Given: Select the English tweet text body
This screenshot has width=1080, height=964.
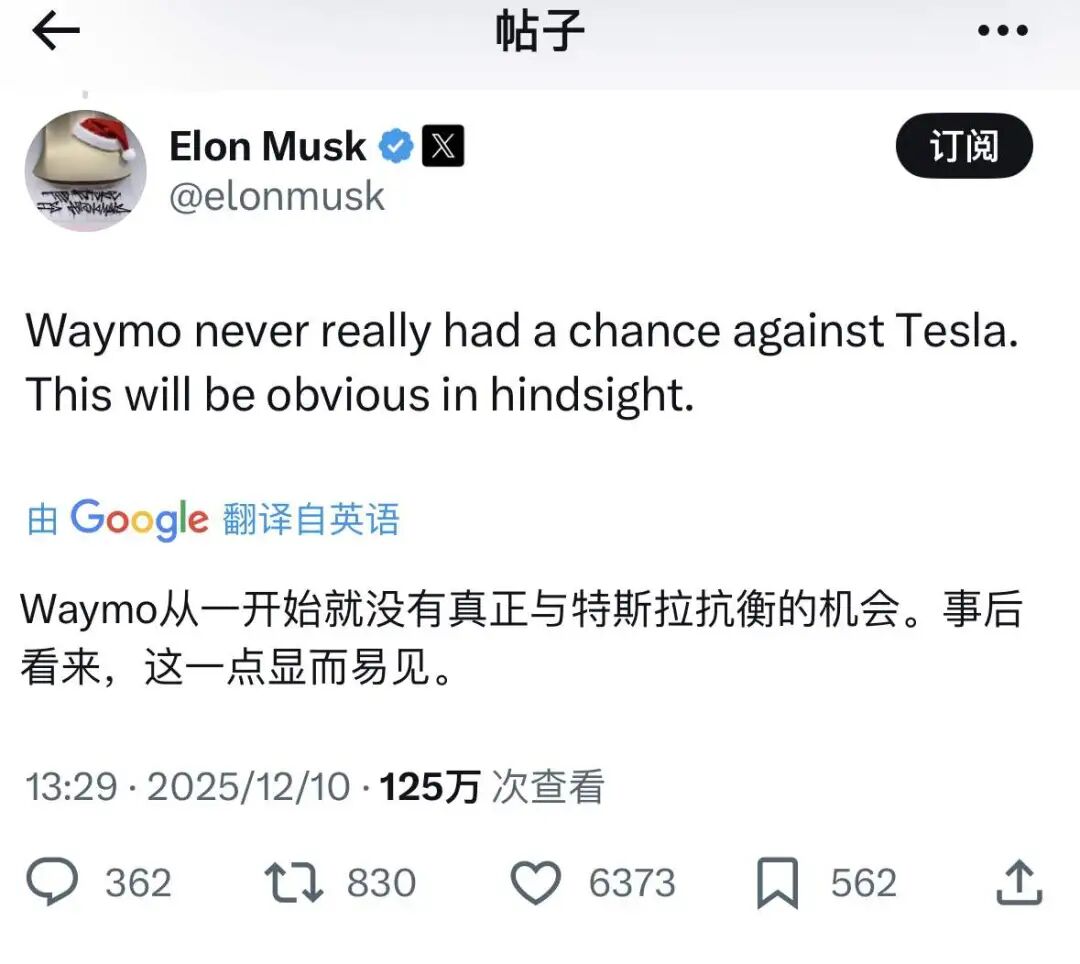Looking at the screenshot, I should click(x=520, y=362).
